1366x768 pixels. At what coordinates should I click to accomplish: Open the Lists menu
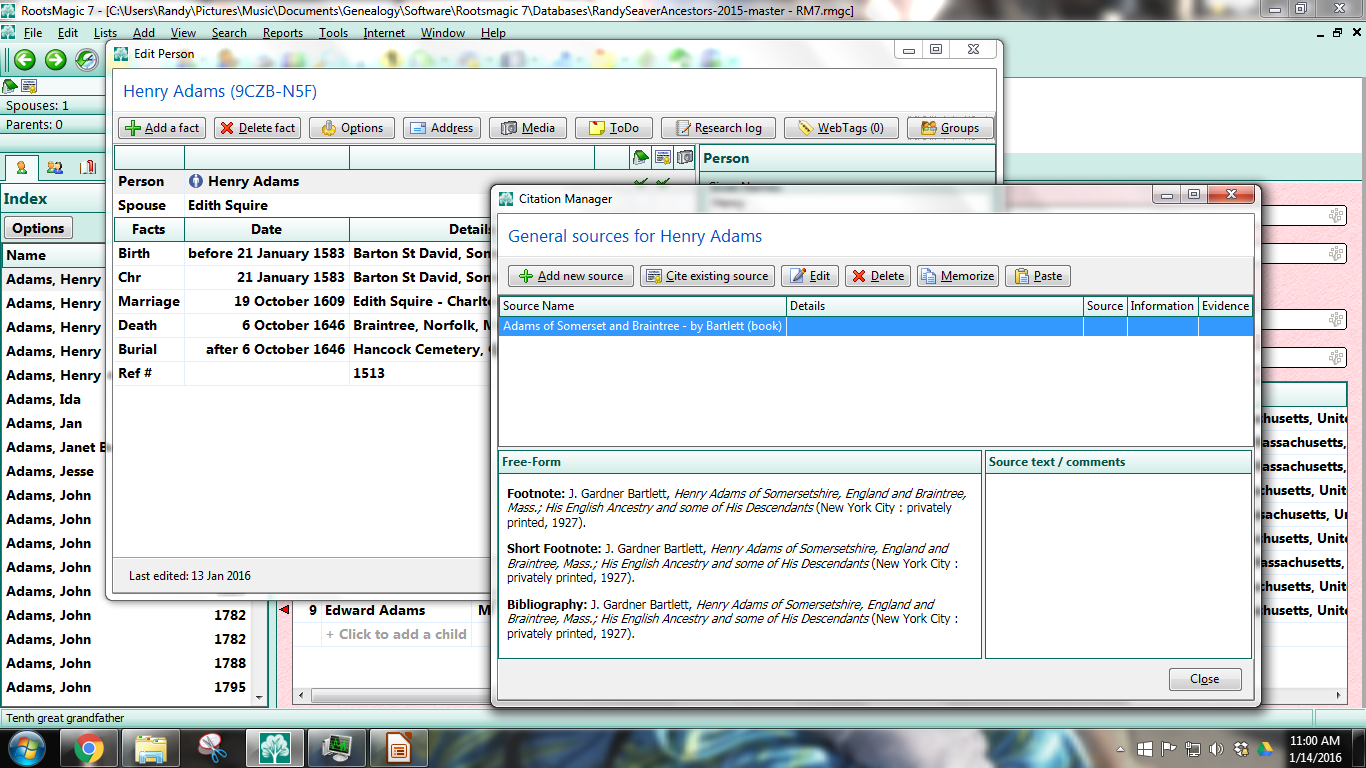click(x=105, y=33)
